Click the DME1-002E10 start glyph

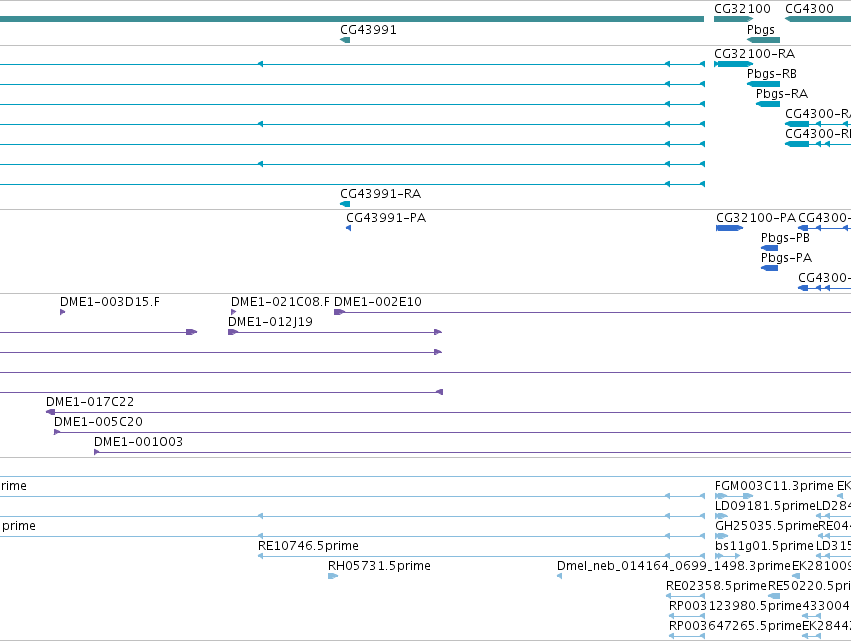click(339, 312)
